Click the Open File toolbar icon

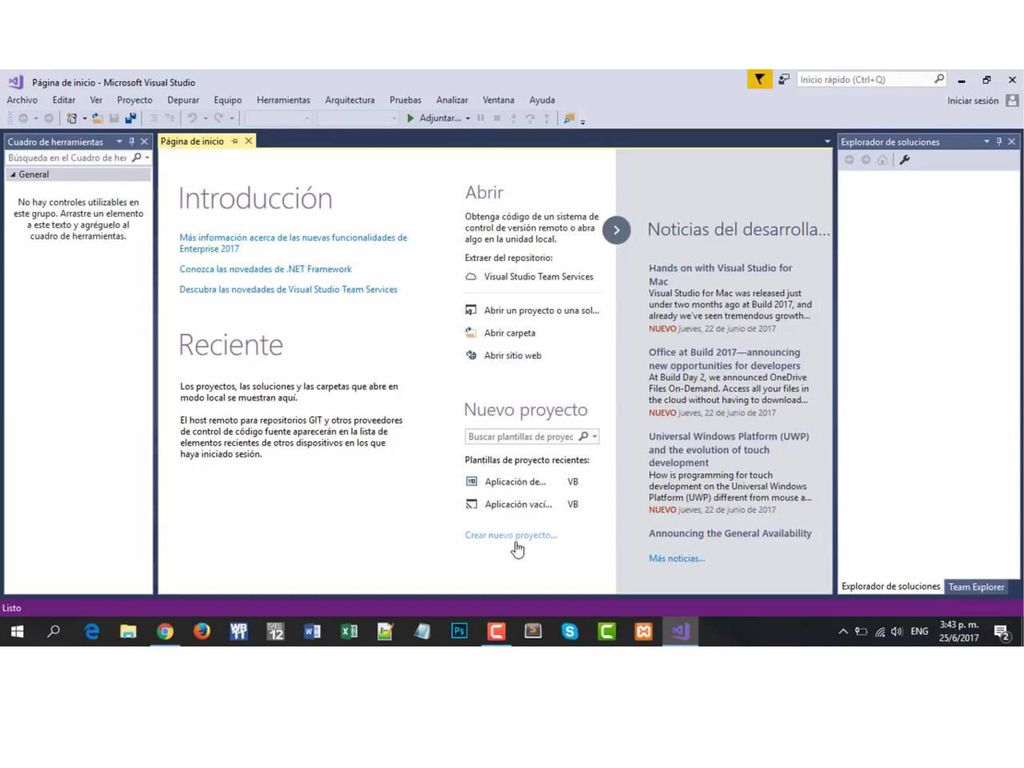tap(97, 118)
